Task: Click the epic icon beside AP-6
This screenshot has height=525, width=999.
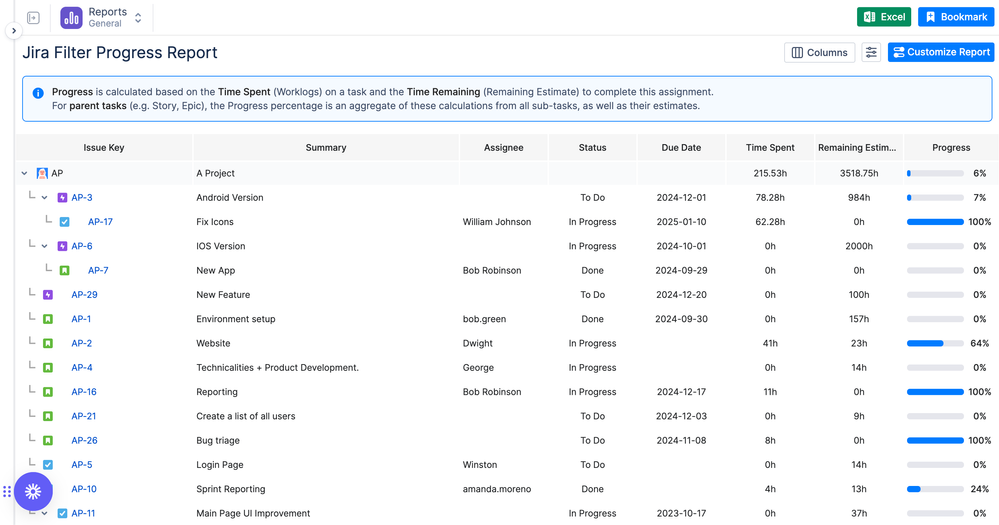Action: (x=62, y=246)
